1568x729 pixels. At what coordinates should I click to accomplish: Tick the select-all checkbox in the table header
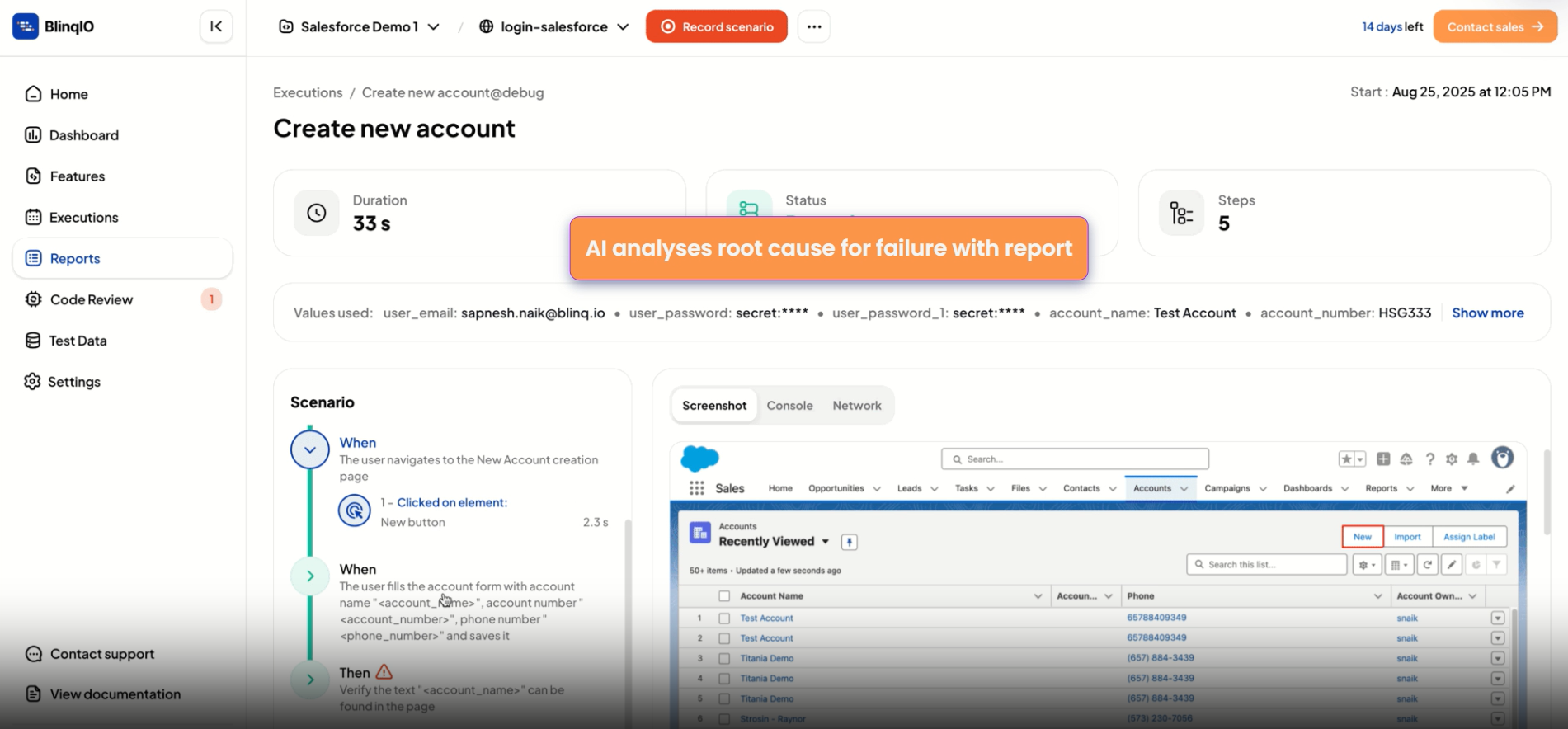click(724, 596)
